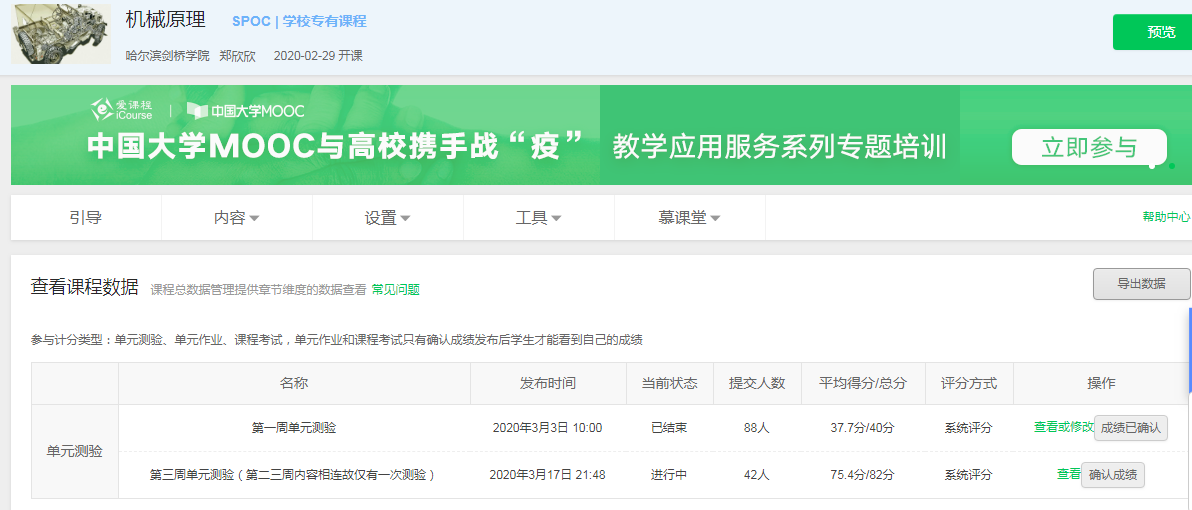Click 系统评分 in the 第一周单元测验 row

tap(968, 428)
